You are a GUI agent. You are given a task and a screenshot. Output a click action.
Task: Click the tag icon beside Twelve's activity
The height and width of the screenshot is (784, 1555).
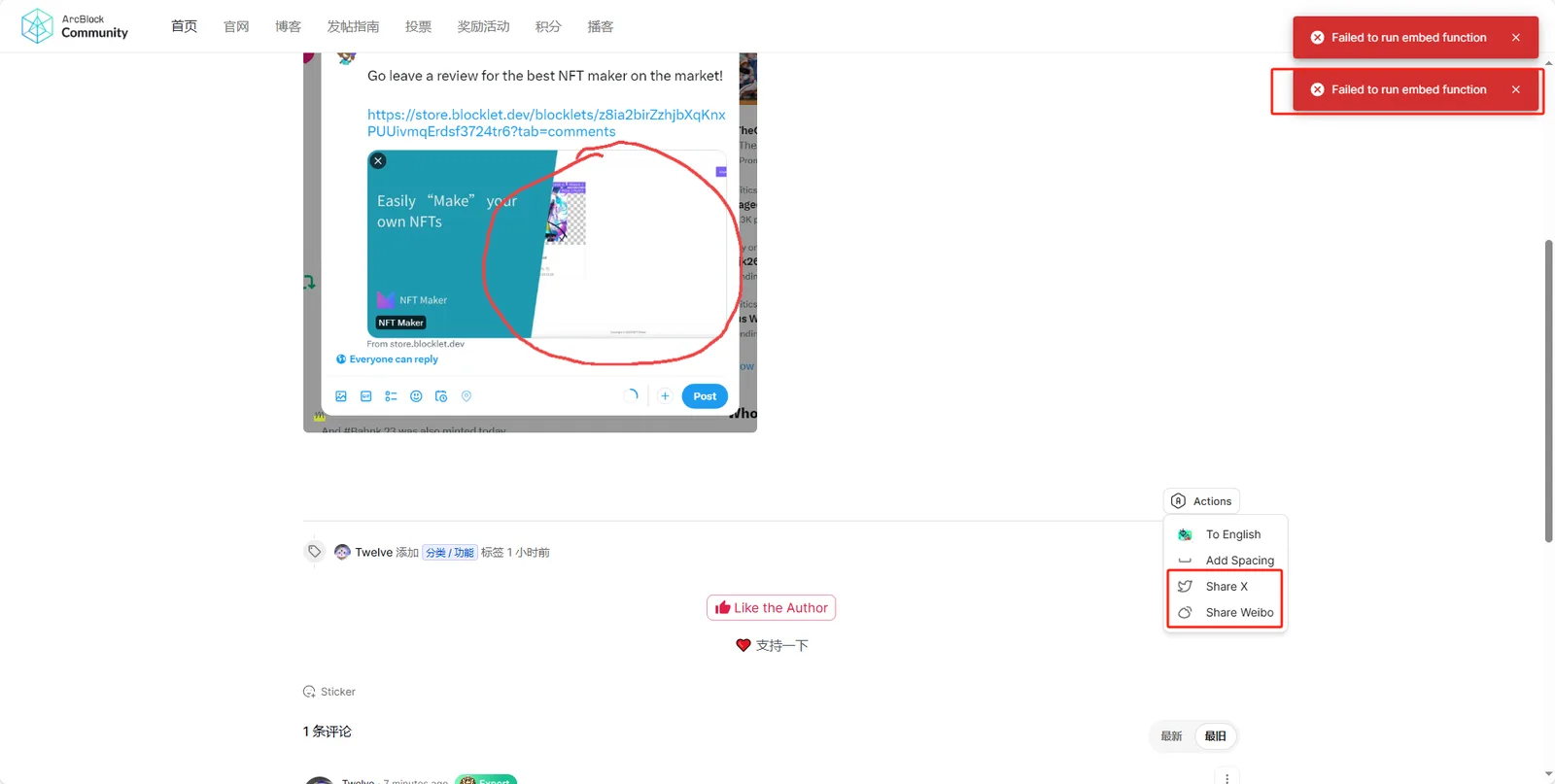pyautogui.click(x=315, y=552)
